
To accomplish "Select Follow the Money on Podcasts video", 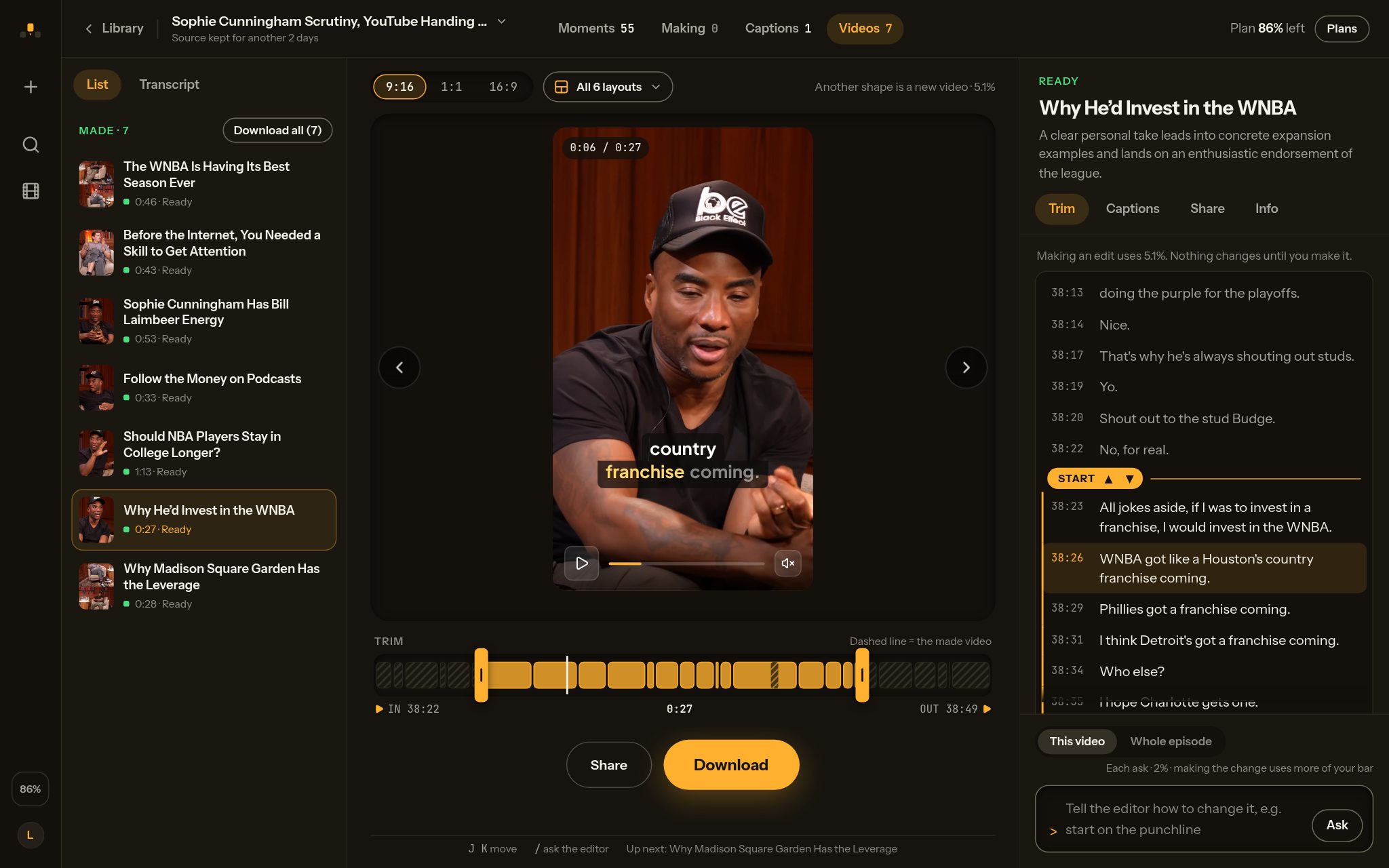I will (x=203, y=388).
